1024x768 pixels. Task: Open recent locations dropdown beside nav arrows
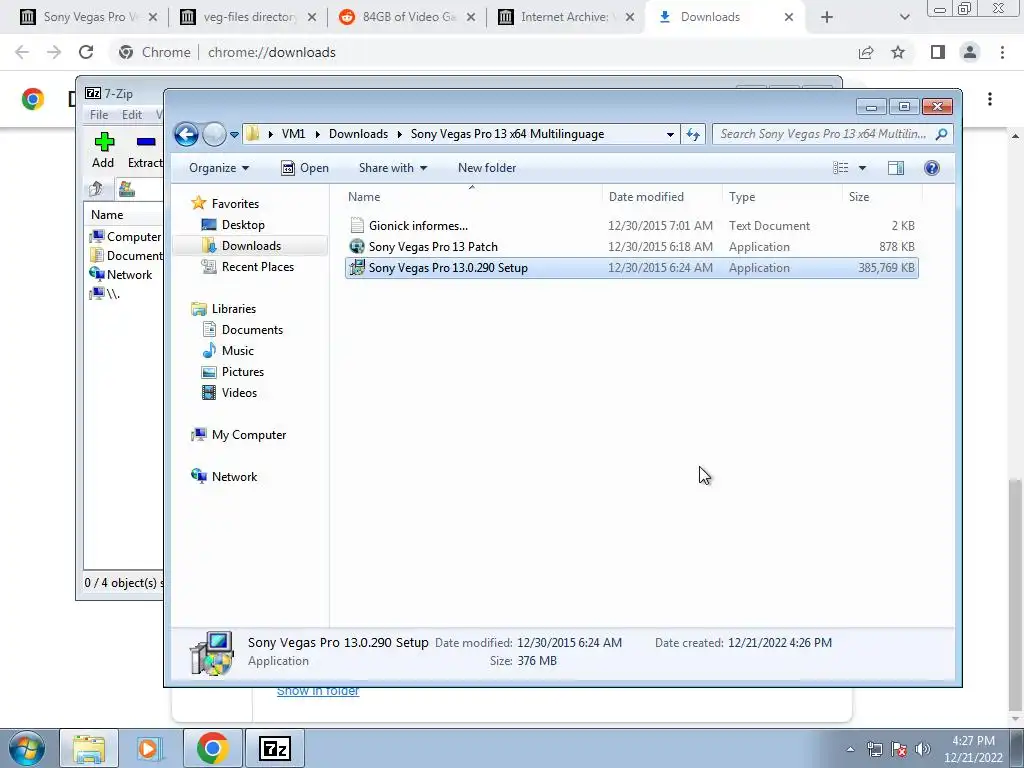click(x=234, y=135)
